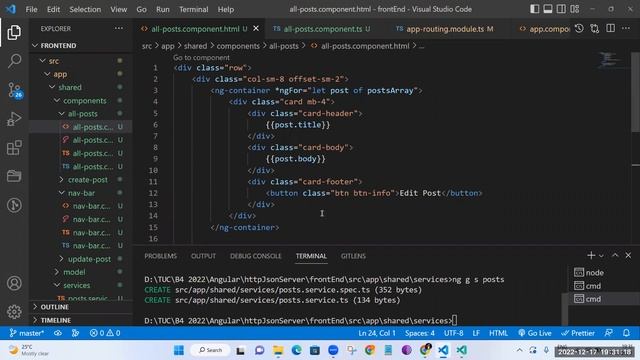
Task: Close the terminal panel
Action: (628, 256)
